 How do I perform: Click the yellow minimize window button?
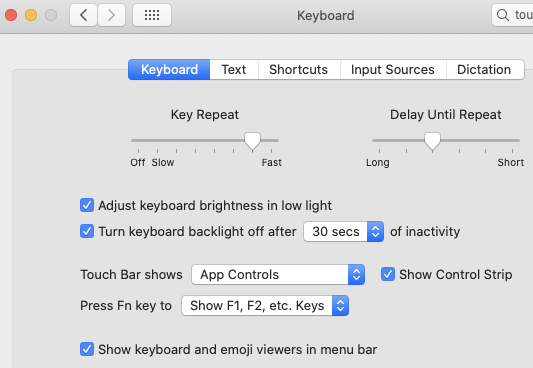tap(31, 15)
